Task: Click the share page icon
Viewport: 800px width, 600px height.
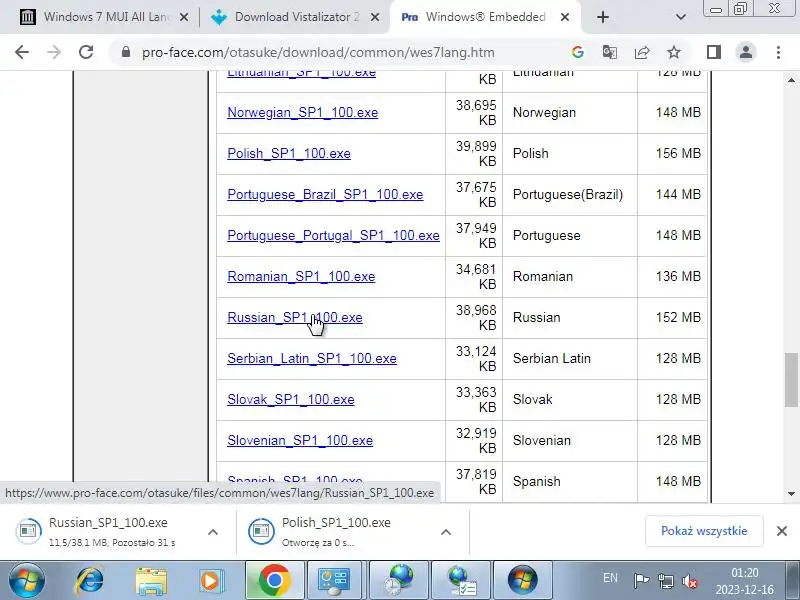Action: tap(642, 52)
